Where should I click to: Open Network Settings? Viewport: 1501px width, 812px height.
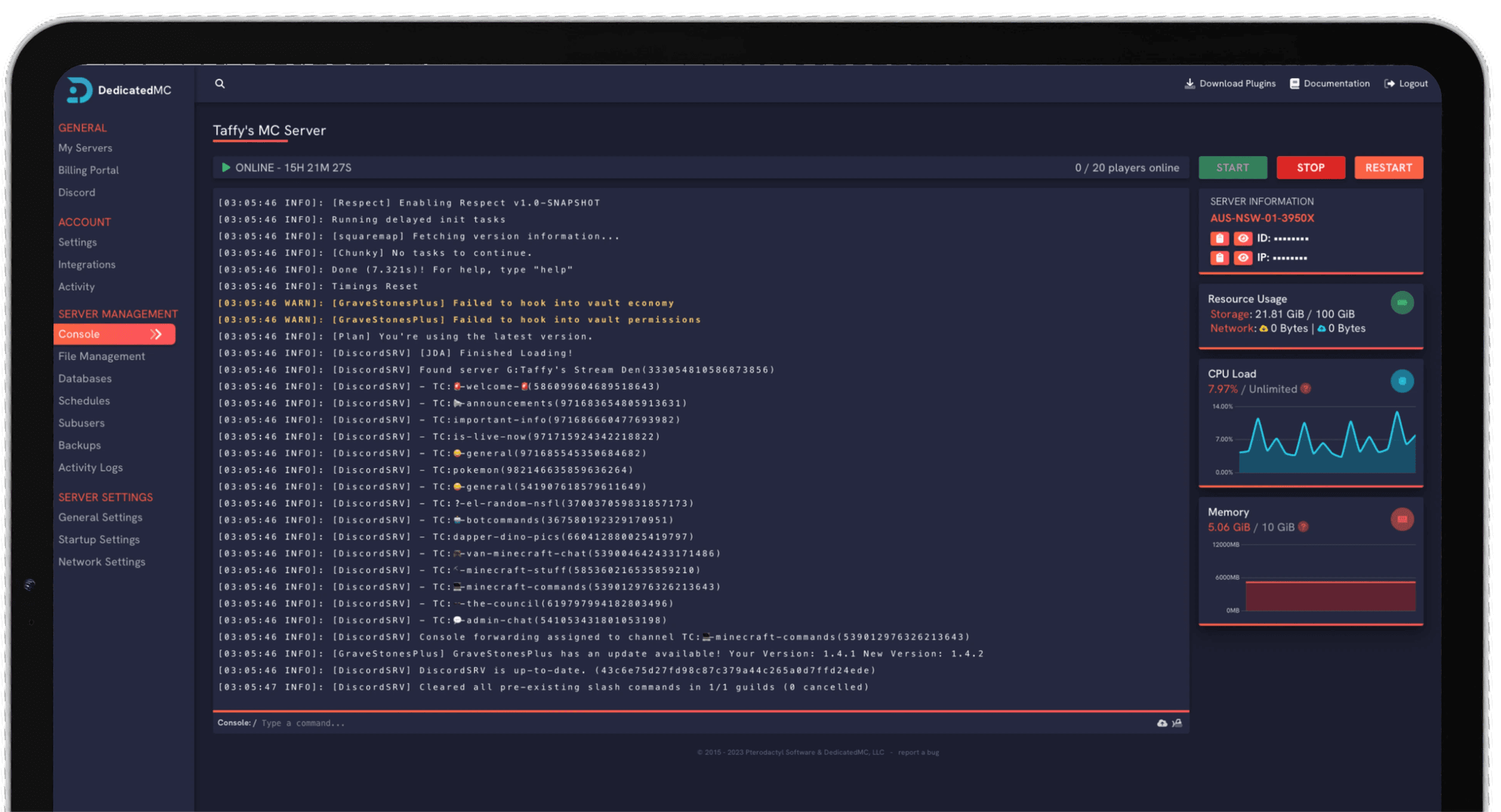coord(102,562)
